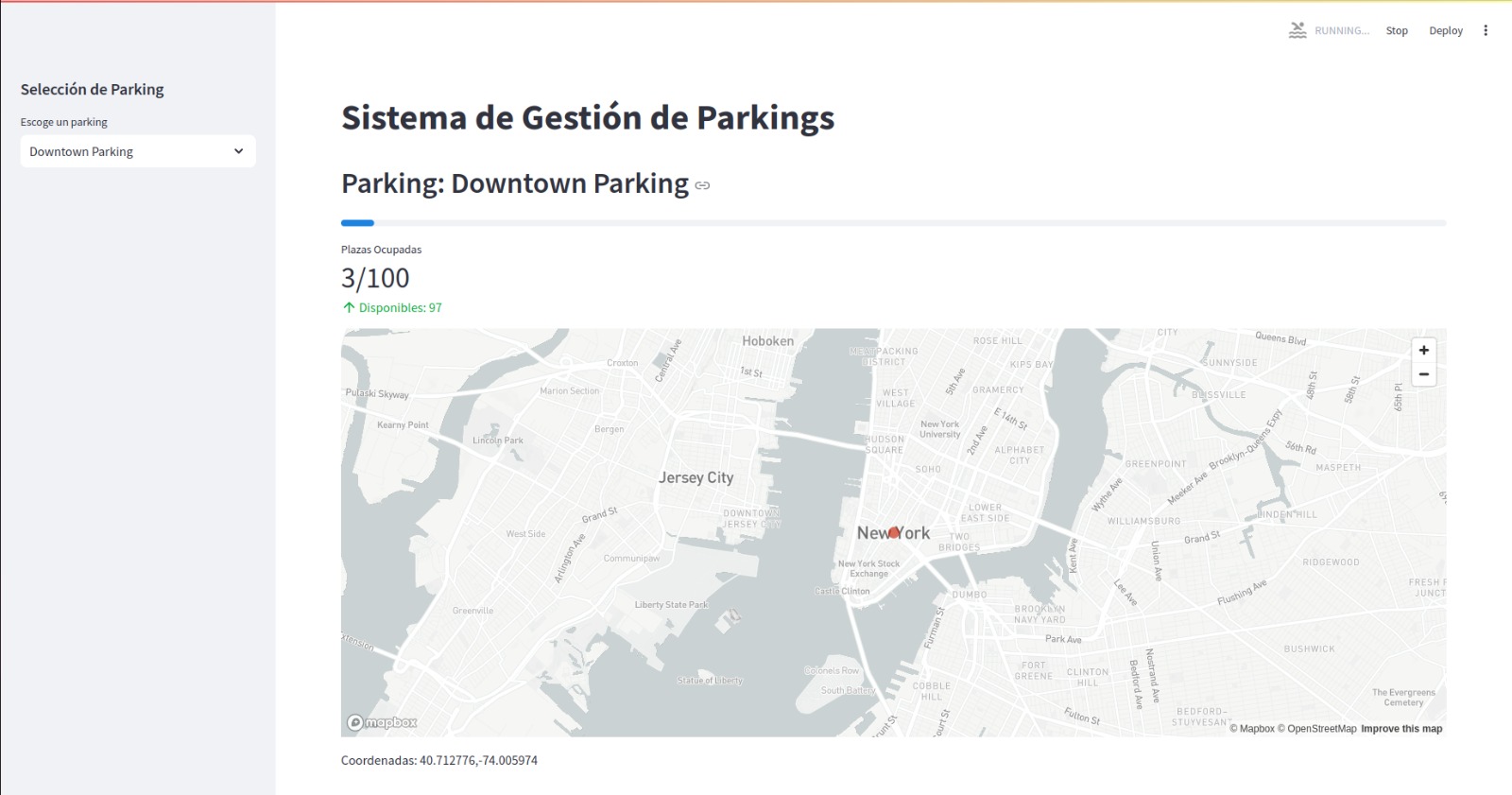
Task: Copy anchor link next to Parking heading
Action: (702, 185)
